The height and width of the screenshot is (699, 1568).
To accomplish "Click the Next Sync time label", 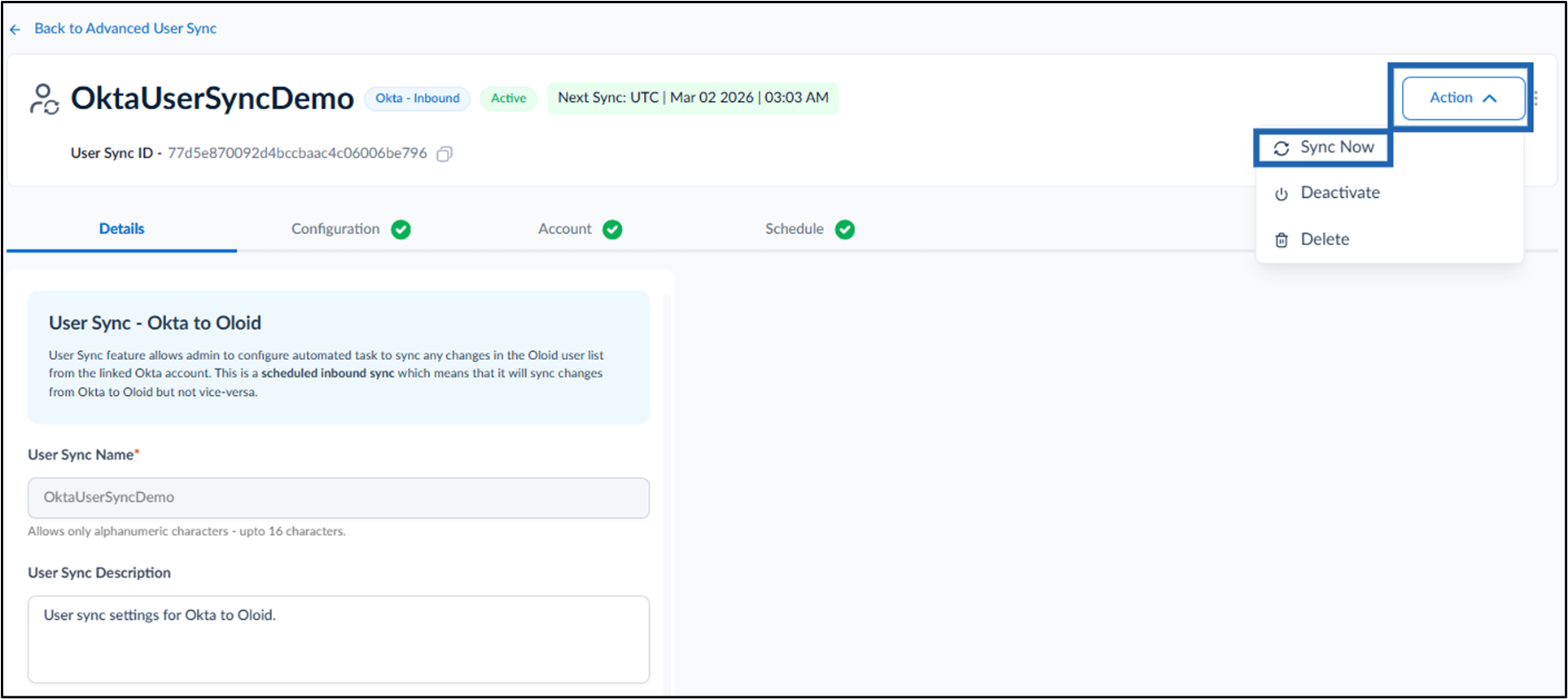I will coord(693,98).
